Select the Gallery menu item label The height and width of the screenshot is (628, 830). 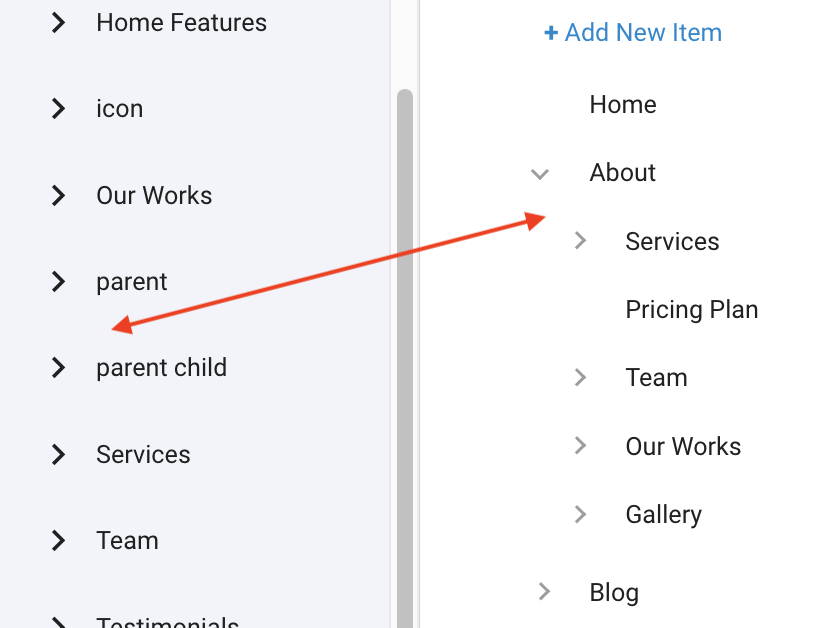point(663,515)
